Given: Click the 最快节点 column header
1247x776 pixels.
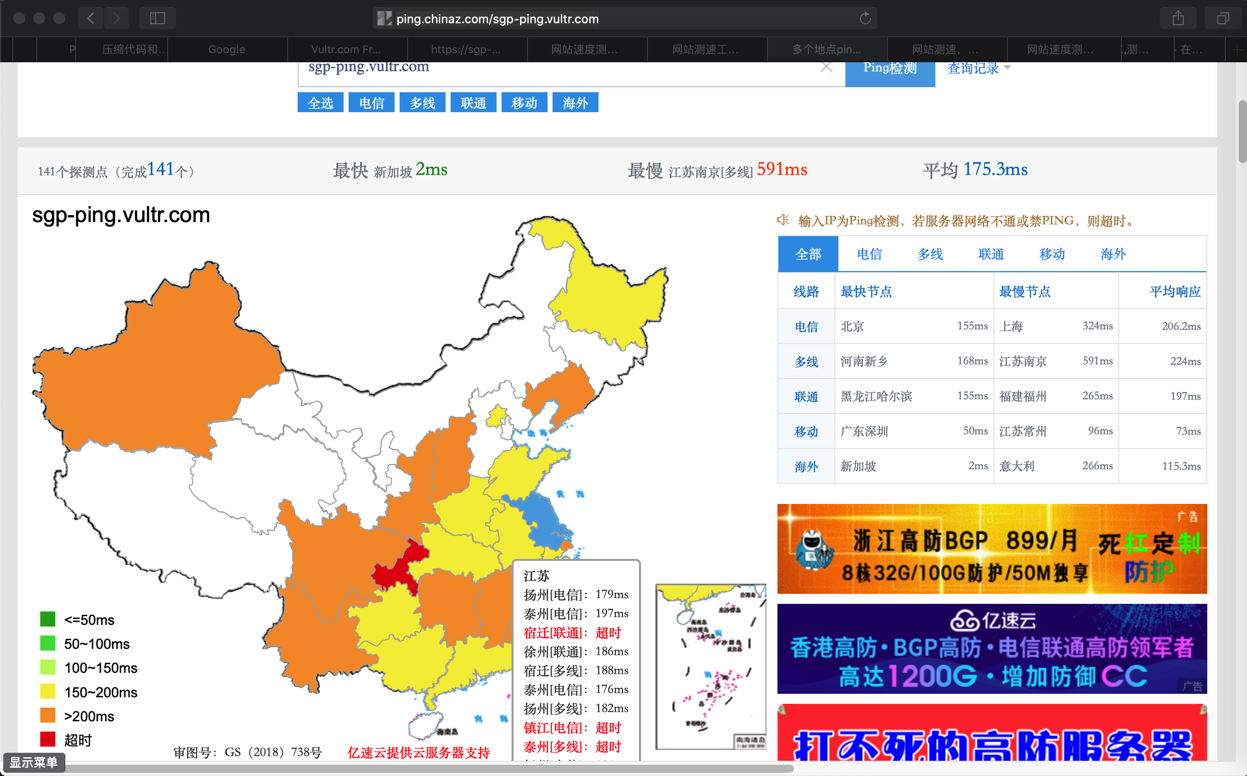Looking at the screenshot, I should [x=866, y=291].
